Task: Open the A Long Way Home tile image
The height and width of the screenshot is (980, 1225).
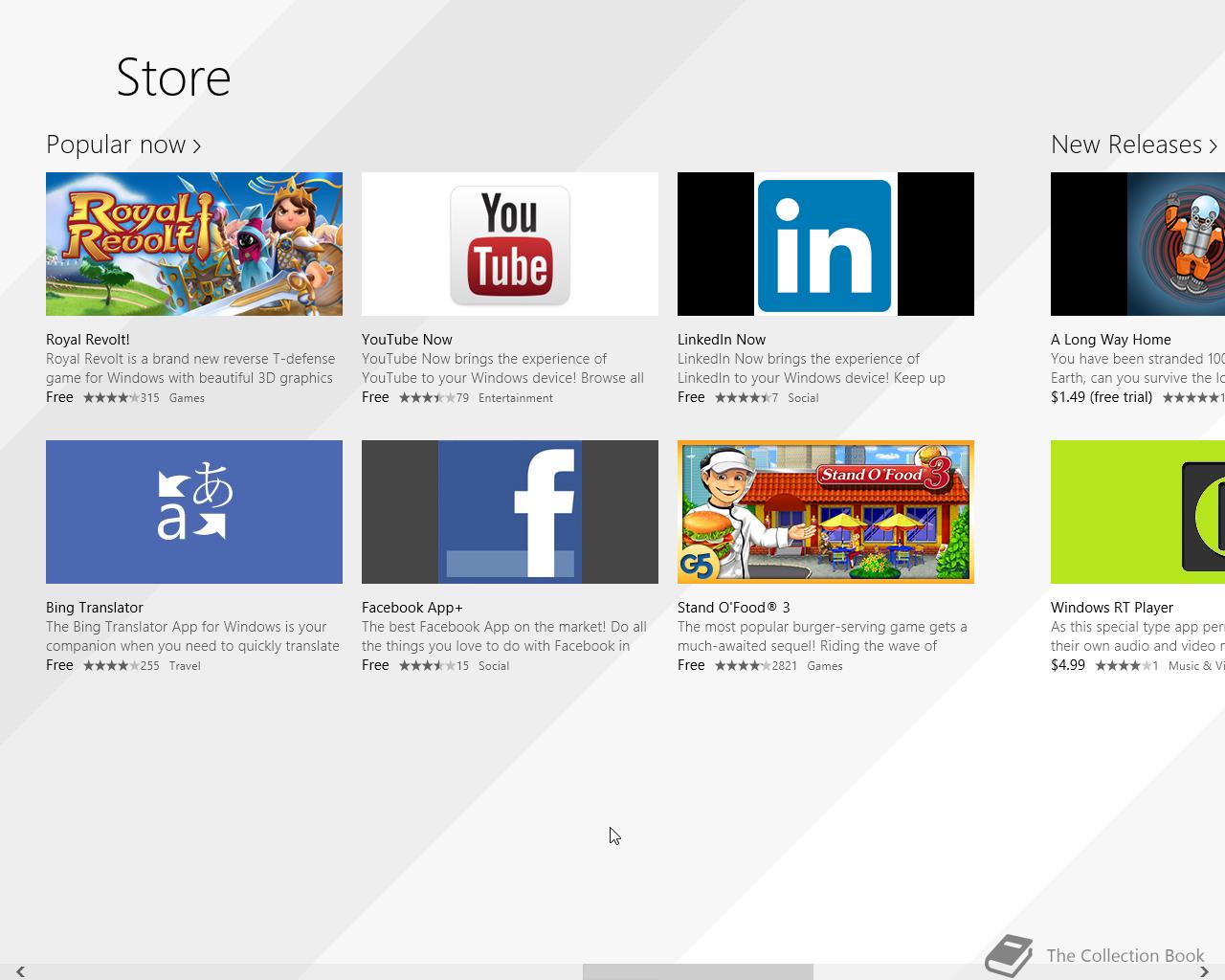Action: 1138,244
